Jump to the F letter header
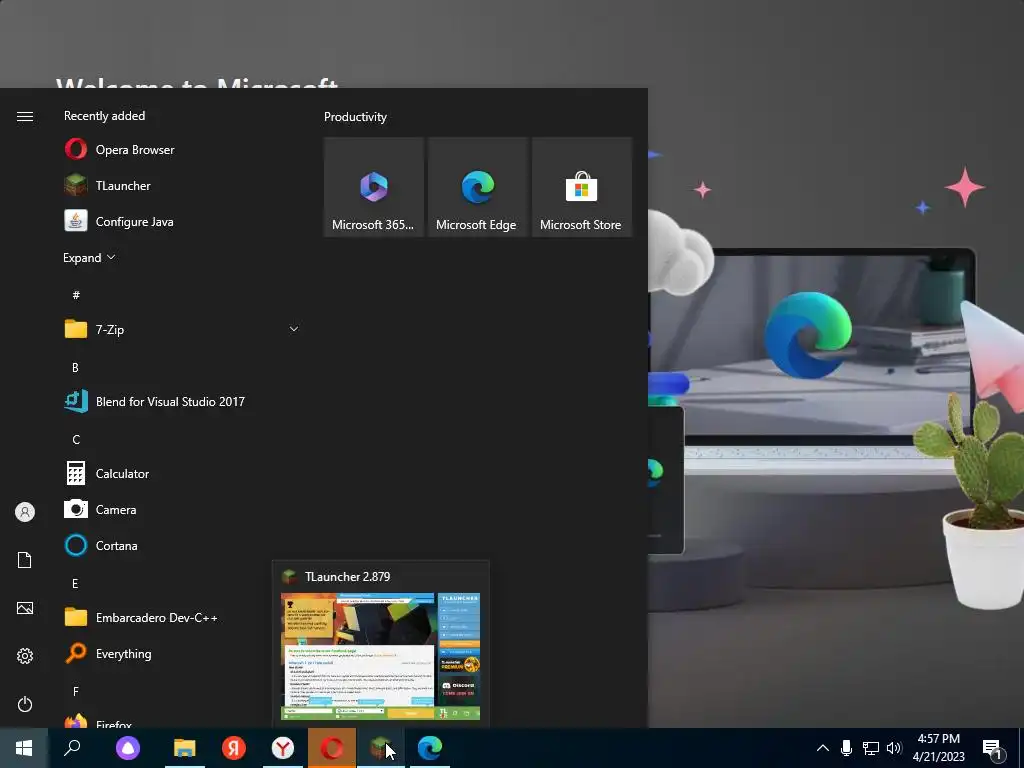Screen dimensions: 1024x768 point(76,691)
